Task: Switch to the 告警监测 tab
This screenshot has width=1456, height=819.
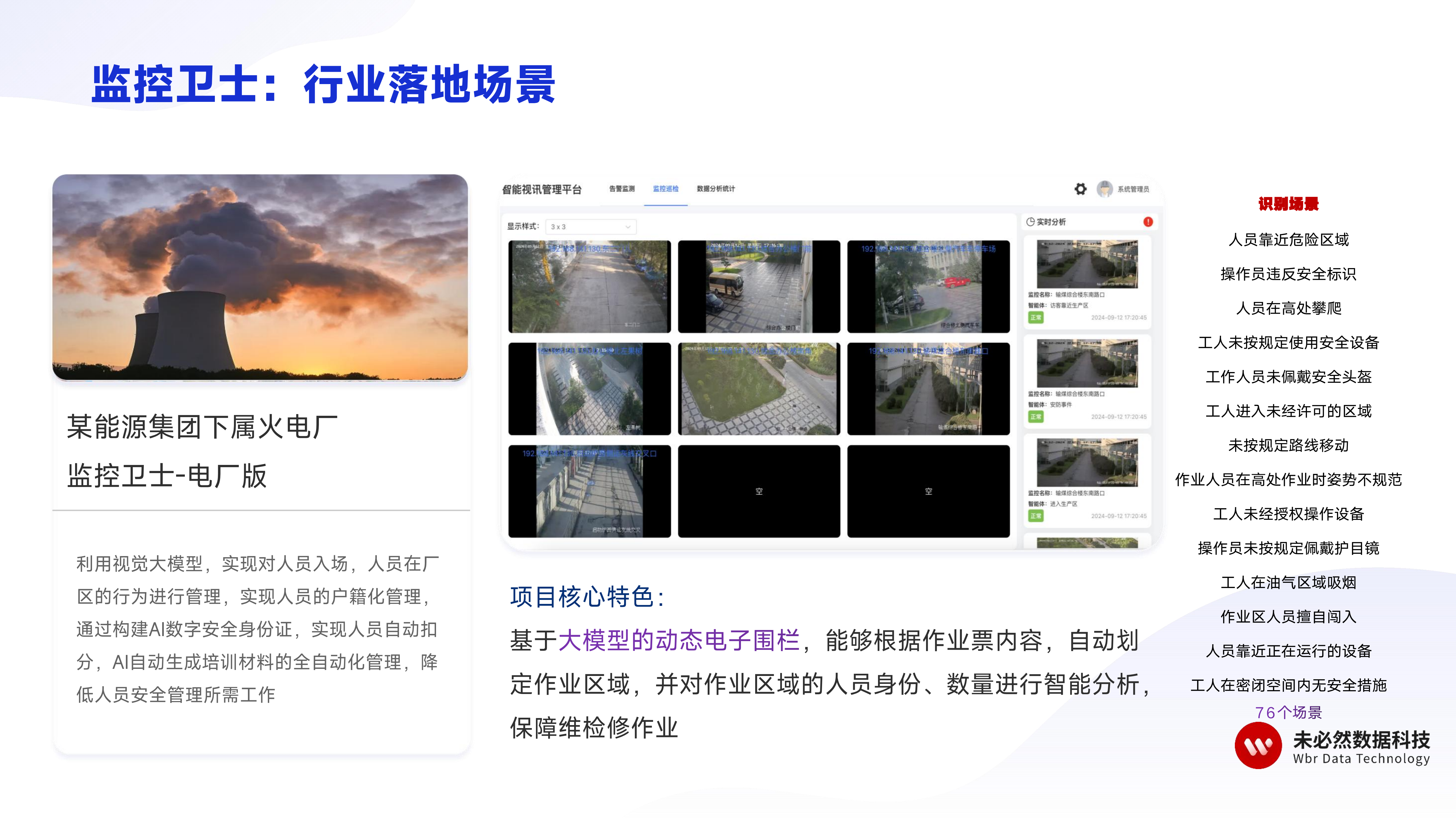Action: 622,189
